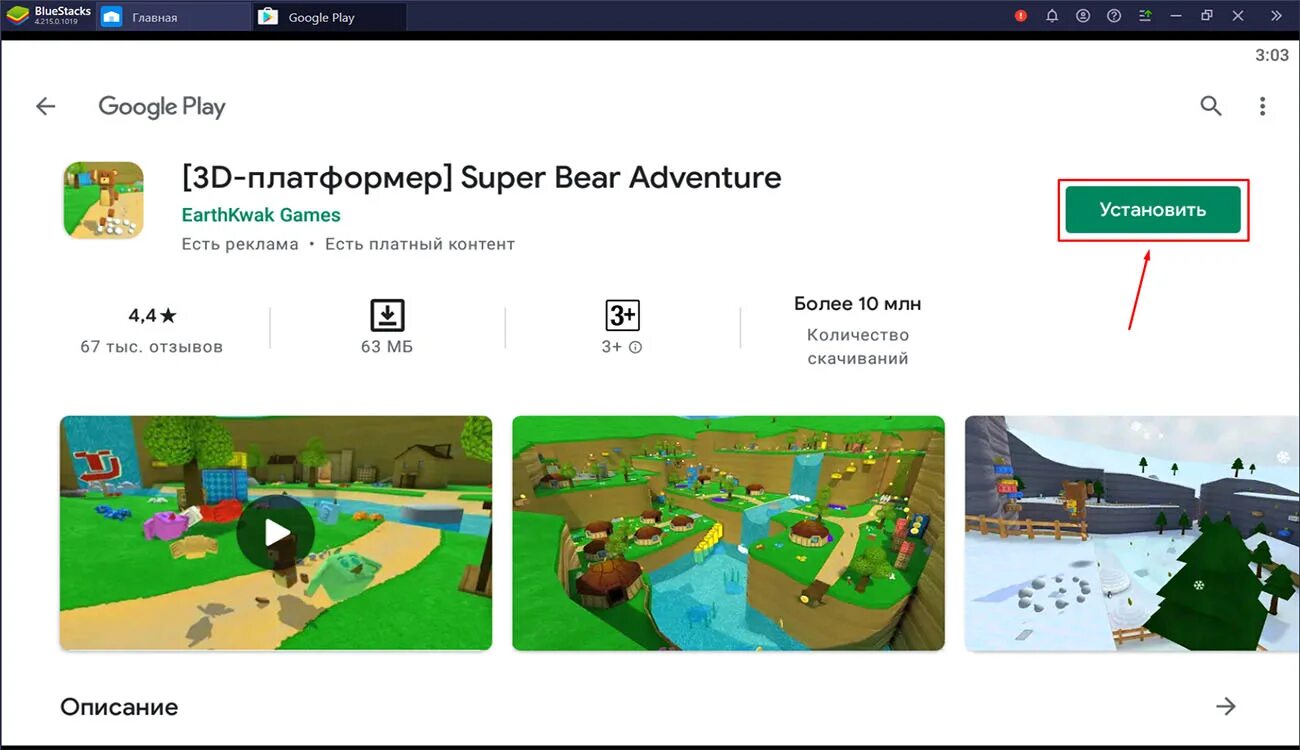Viewport: 1300px width, 750px height.
Task: Open BlueStacks notifications bell
Action: point(1052,16)
